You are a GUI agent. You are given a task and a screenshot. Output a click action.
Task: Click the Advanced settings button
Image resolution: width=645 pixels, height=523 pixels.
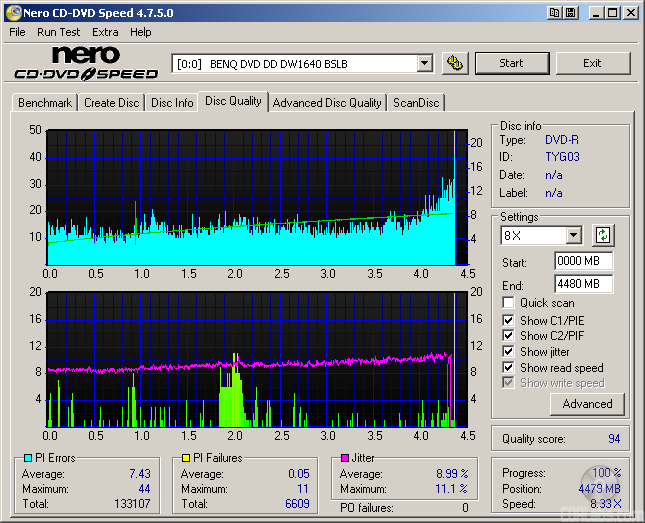point(587,404)
